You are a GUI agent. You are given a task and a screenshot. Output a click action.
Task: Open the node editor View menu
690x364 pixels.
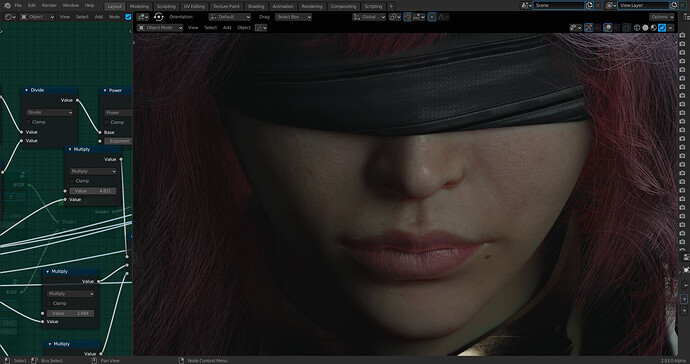pos(65,17)
